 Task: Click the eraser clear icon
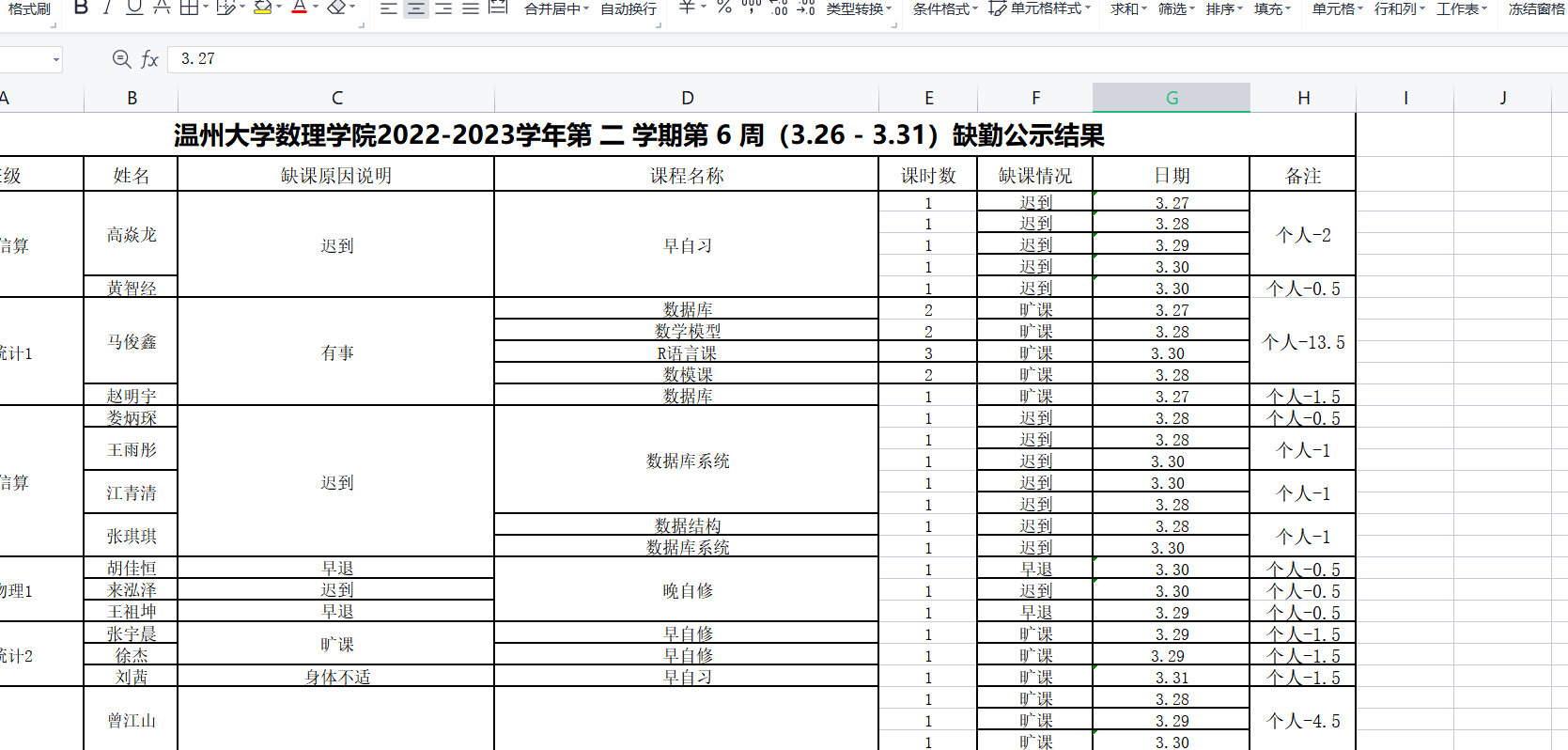336,8
